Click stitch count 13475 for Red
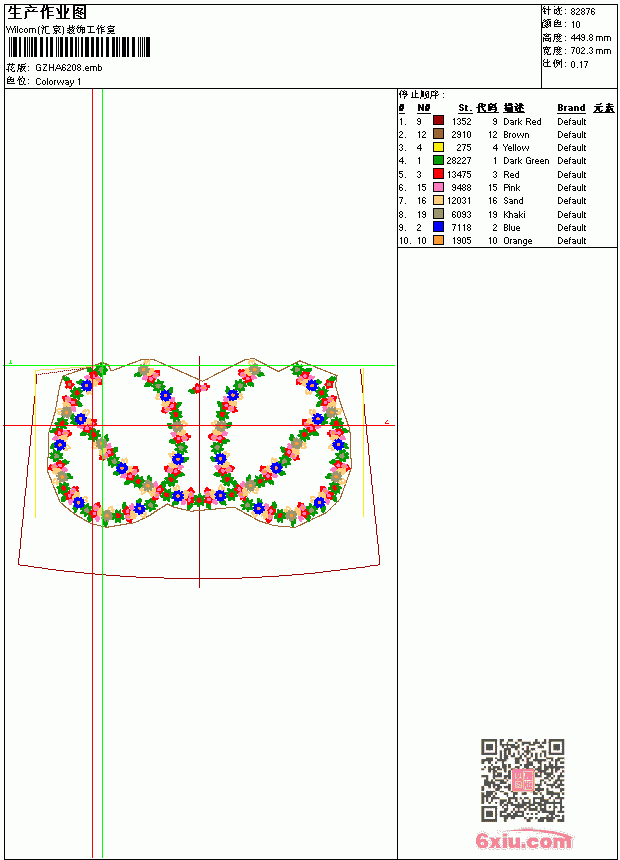The height and width of the screenshot is (860, 620). pos(459,174)
